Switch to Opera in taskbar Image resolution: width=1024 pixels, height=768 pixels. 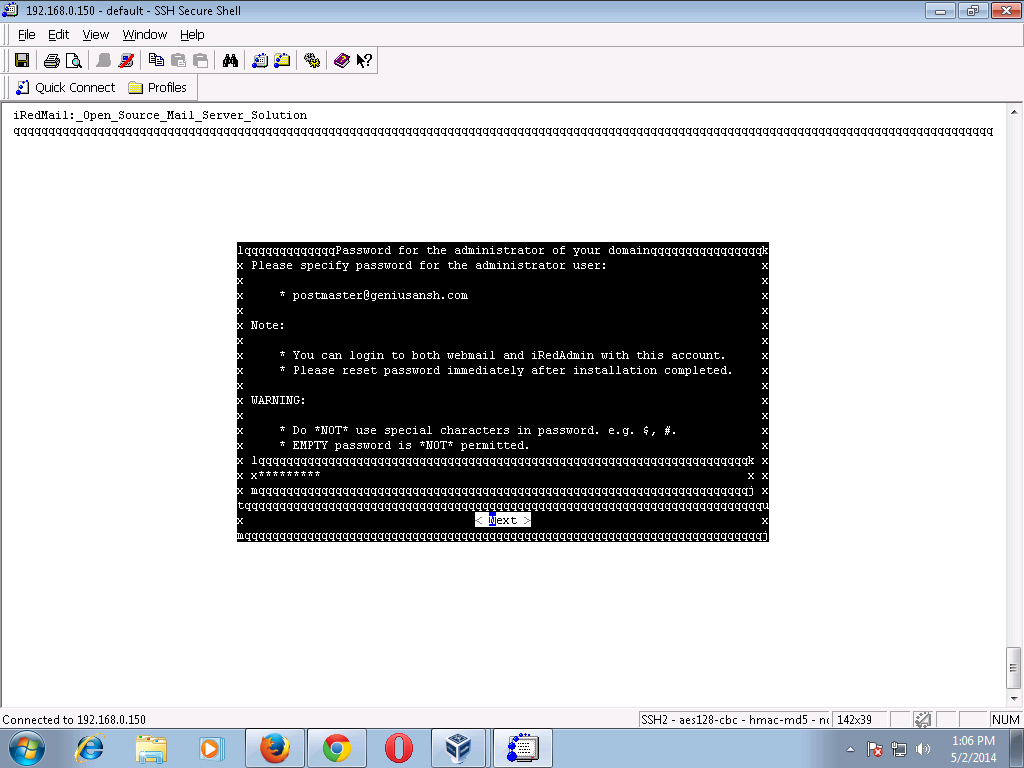pyautogui.click(x=398, y=748)
